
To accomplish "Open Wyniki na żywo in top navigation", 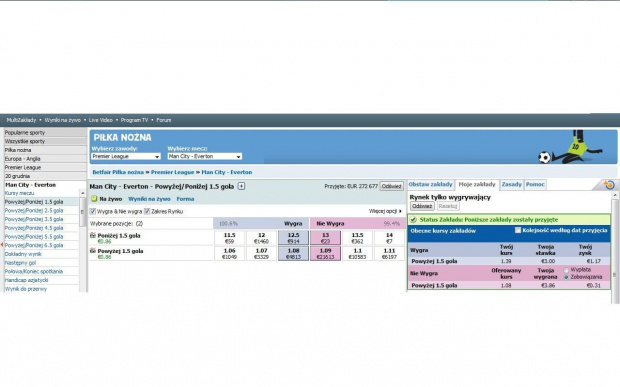I will coord(62,120).
